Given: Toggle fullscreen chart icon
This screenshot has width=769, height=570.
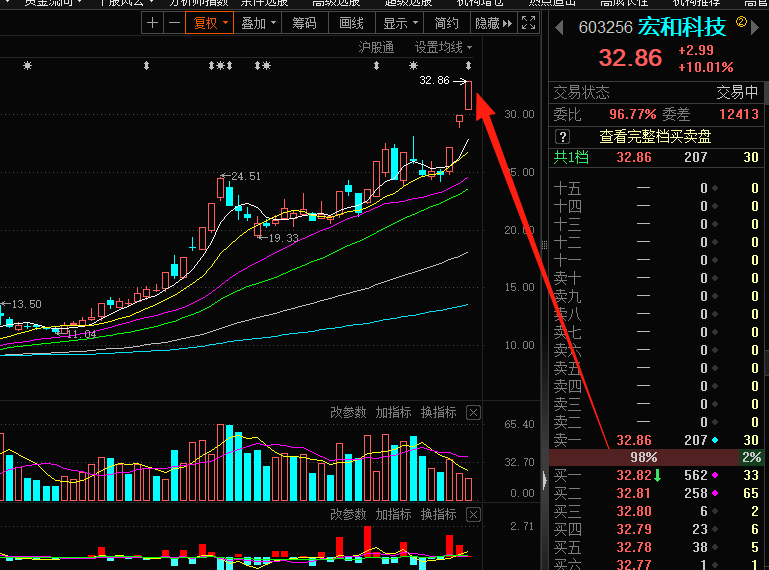Looking at the screenshot, I should pyautogui.click(x=528, y=23).
